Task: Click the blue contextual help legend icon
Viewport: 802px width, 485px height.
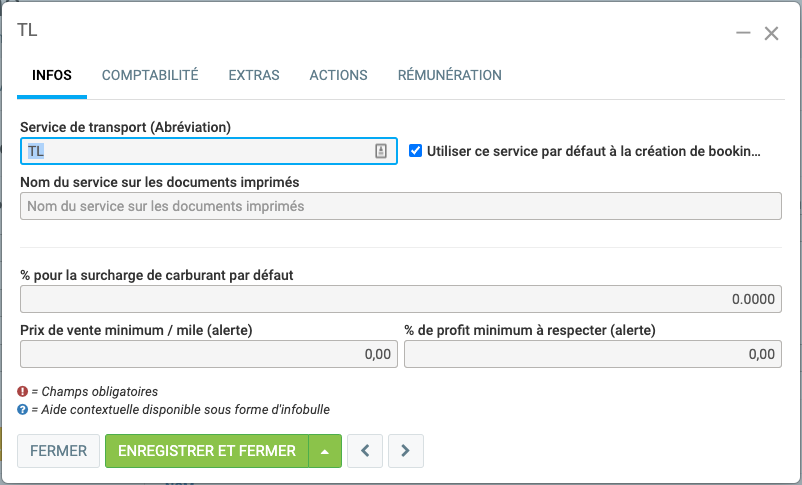Action: coord(23,409)
